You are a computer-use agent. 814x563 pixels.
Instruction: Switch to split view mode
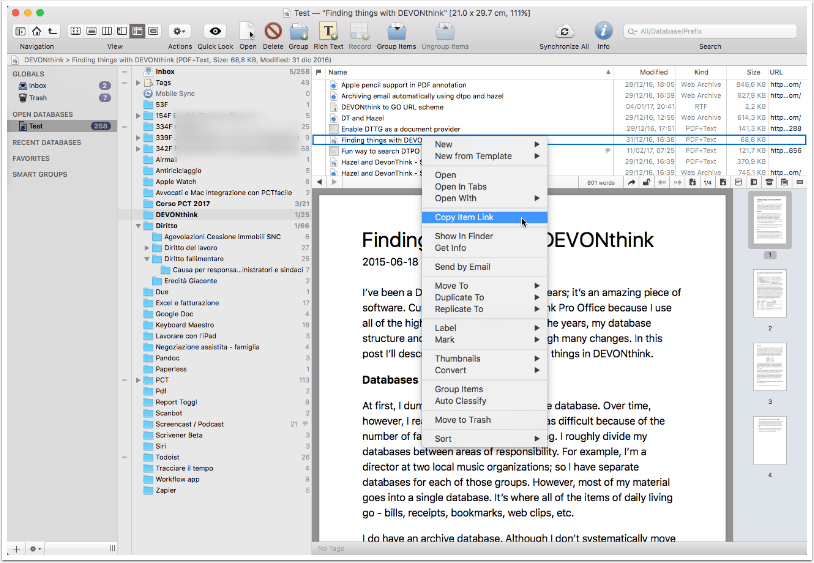pyautogui.click(x=122, y=31)
